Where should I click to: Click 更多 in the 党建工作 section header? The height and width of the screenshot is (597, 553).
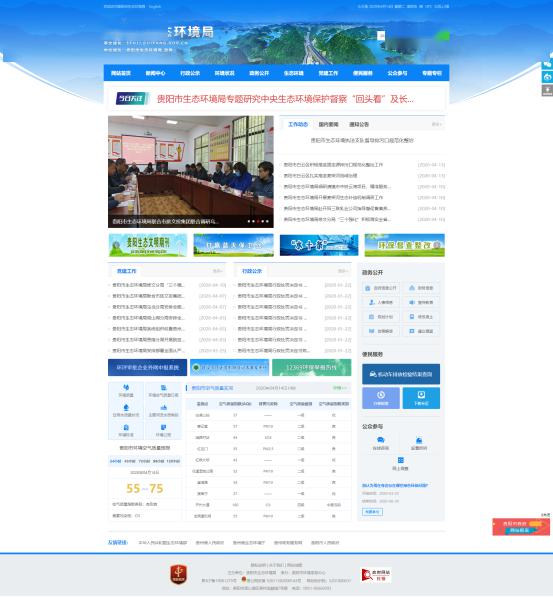coord(217,271)
